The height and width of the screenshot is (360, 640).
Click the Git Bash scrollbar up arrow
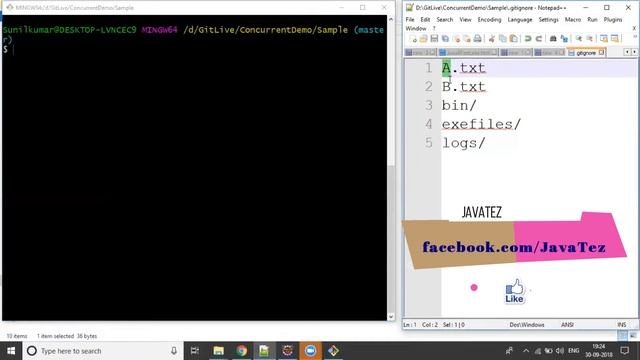391,19
